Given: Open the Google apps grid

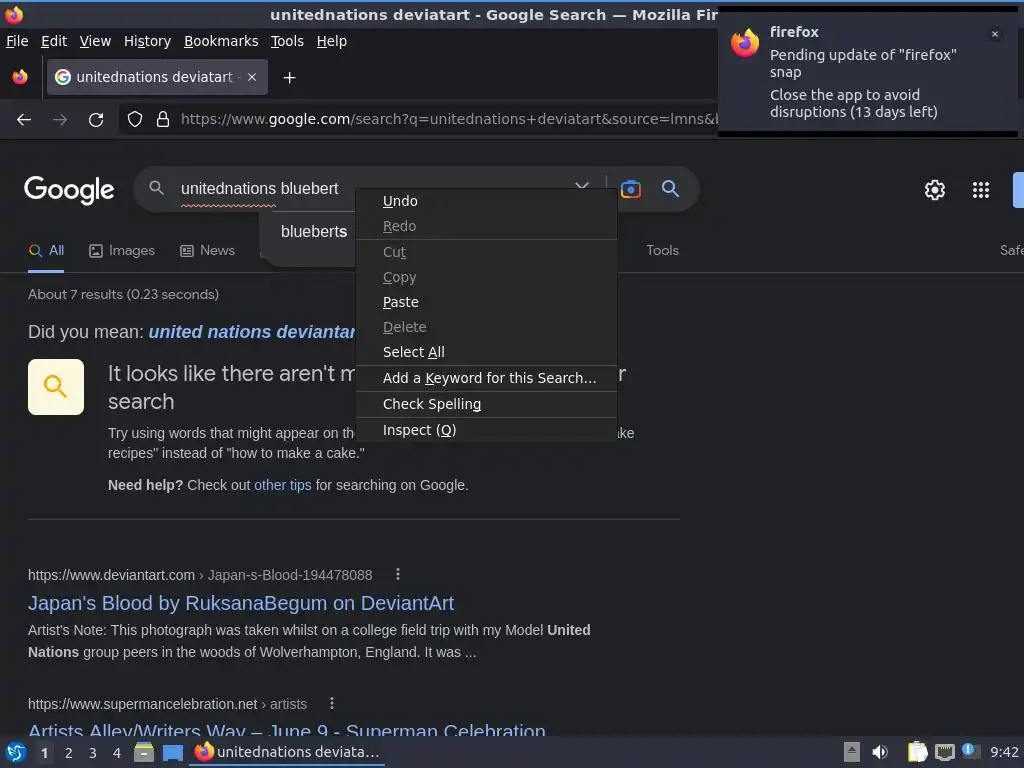Looking at the screenshot, I should [x=981, y=190].
